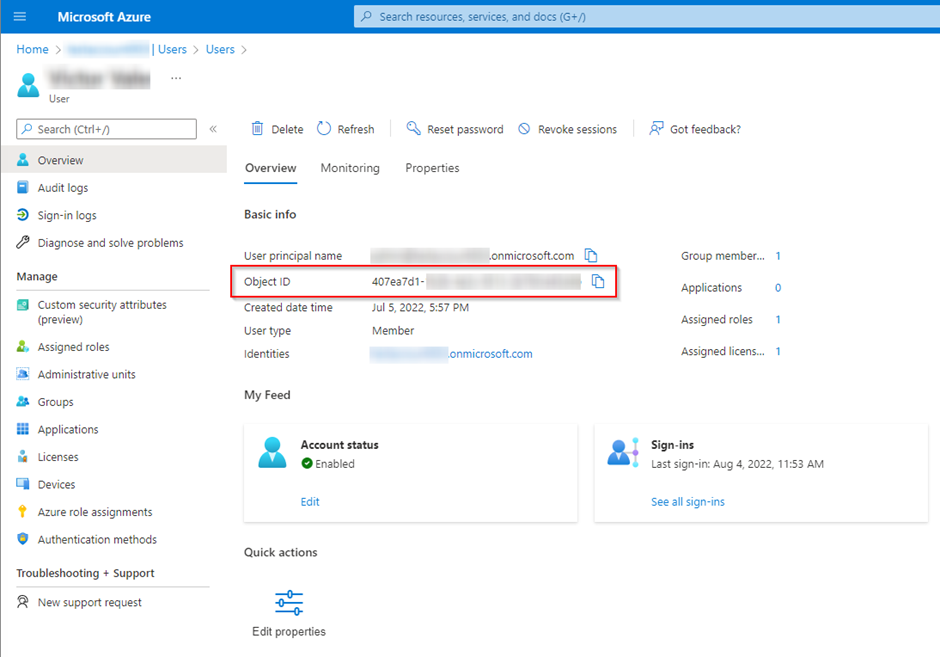940x657 pixels.
Task: Refresh the user overview page
Action: point(345,129)
